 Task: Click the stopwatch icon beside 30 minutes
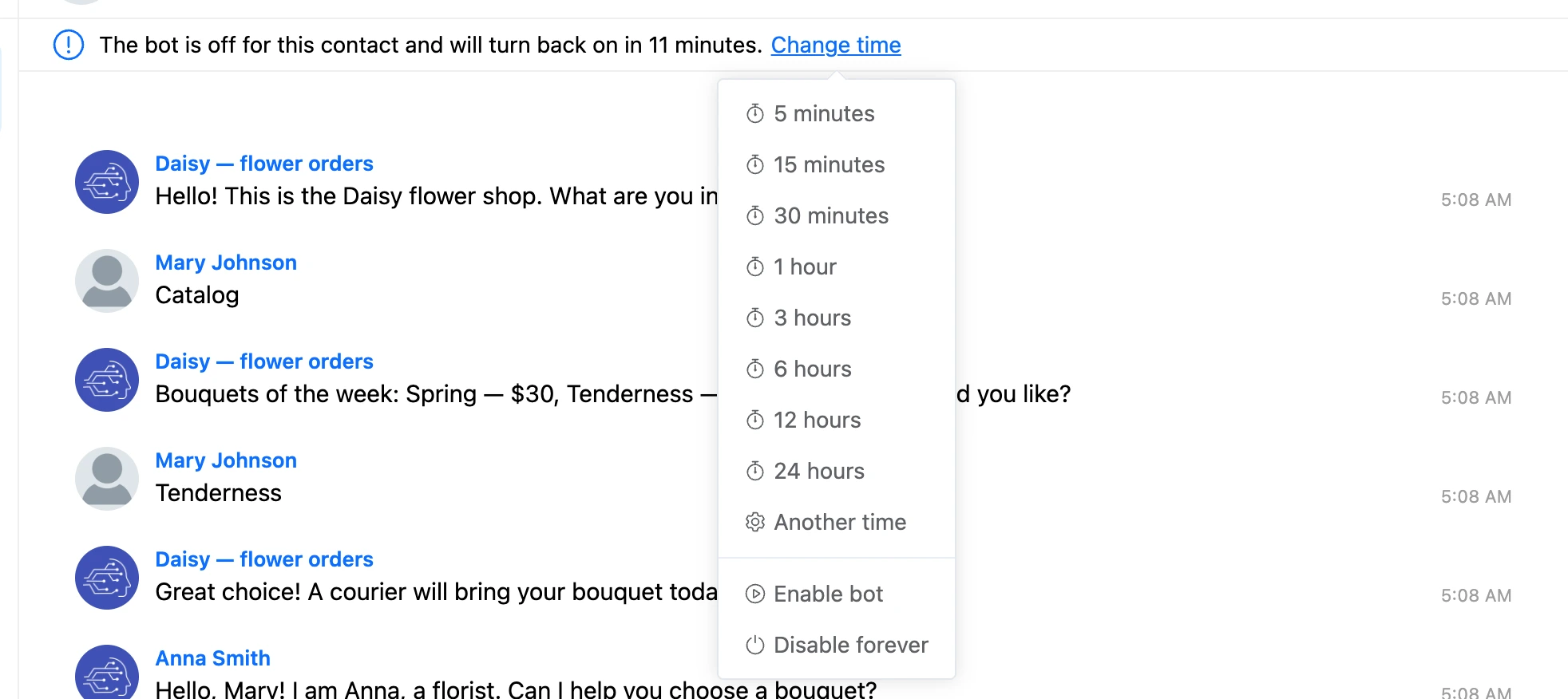[x=754, y=215]
